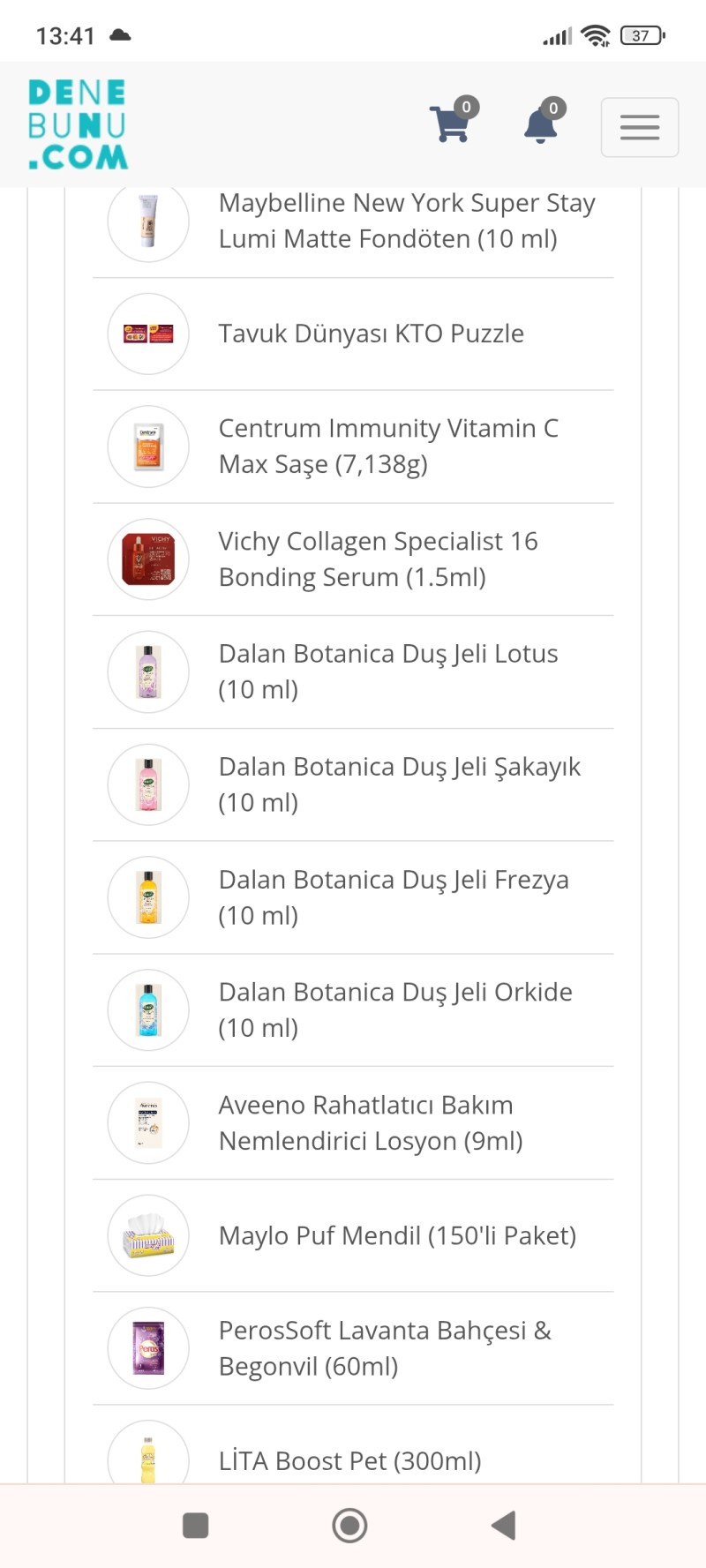Open Aveeno Rahatlatıcı Bakım Nemlendirici Losyon
706x1568 pixels.
point(371,1122)
